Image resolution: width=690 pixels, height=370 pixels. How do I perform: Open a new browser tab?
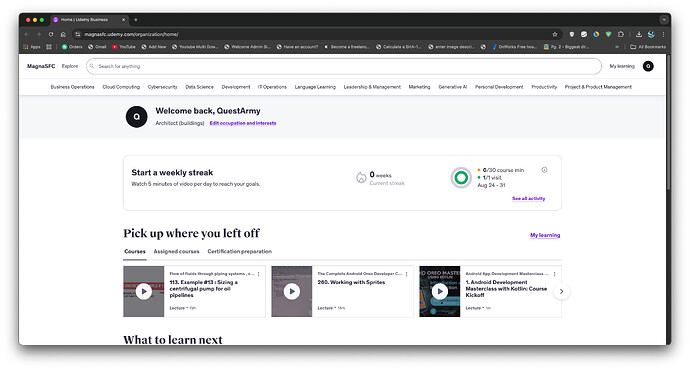(x=136, y=20)
